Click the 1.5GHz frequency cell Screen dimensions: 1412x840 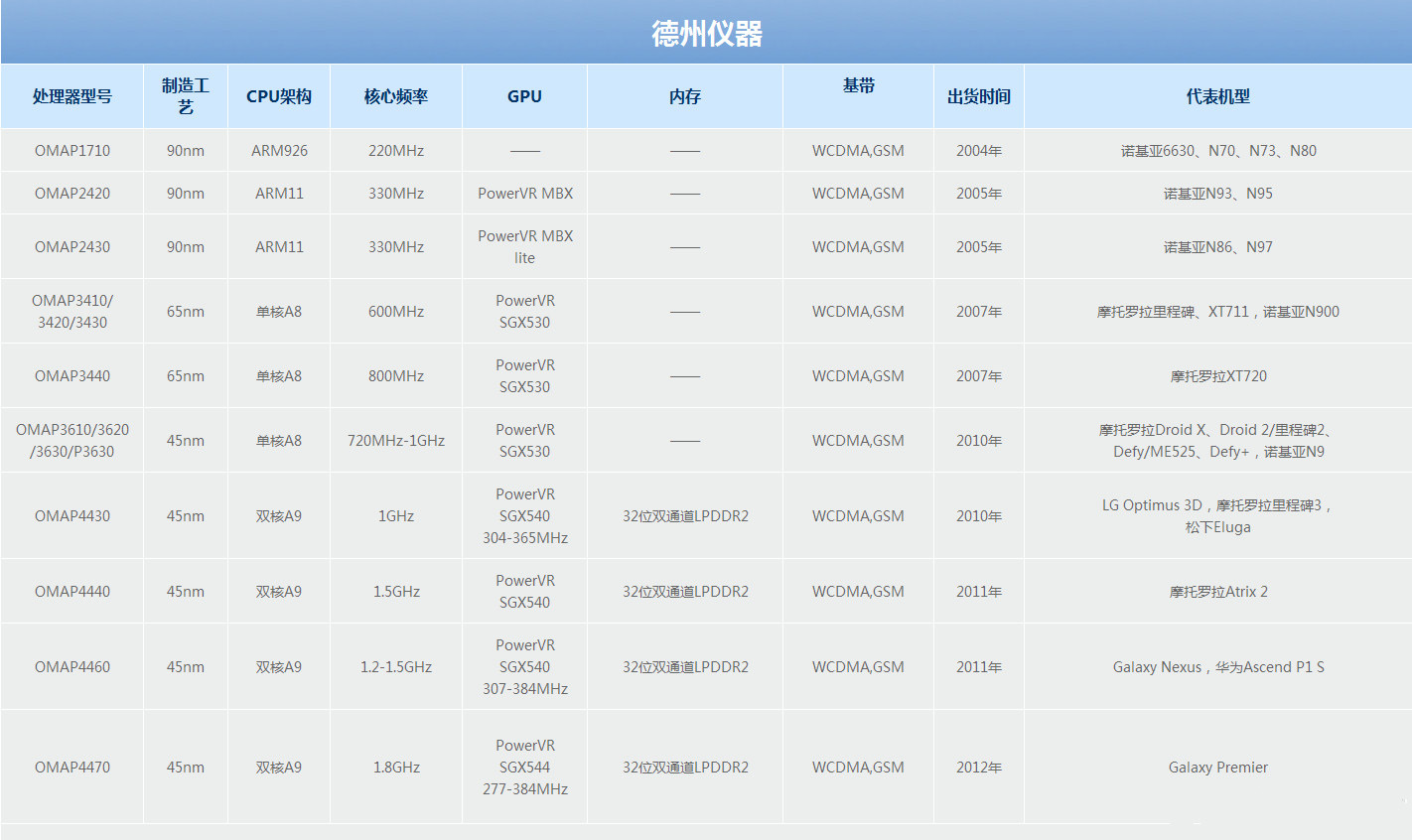[396, 592]
